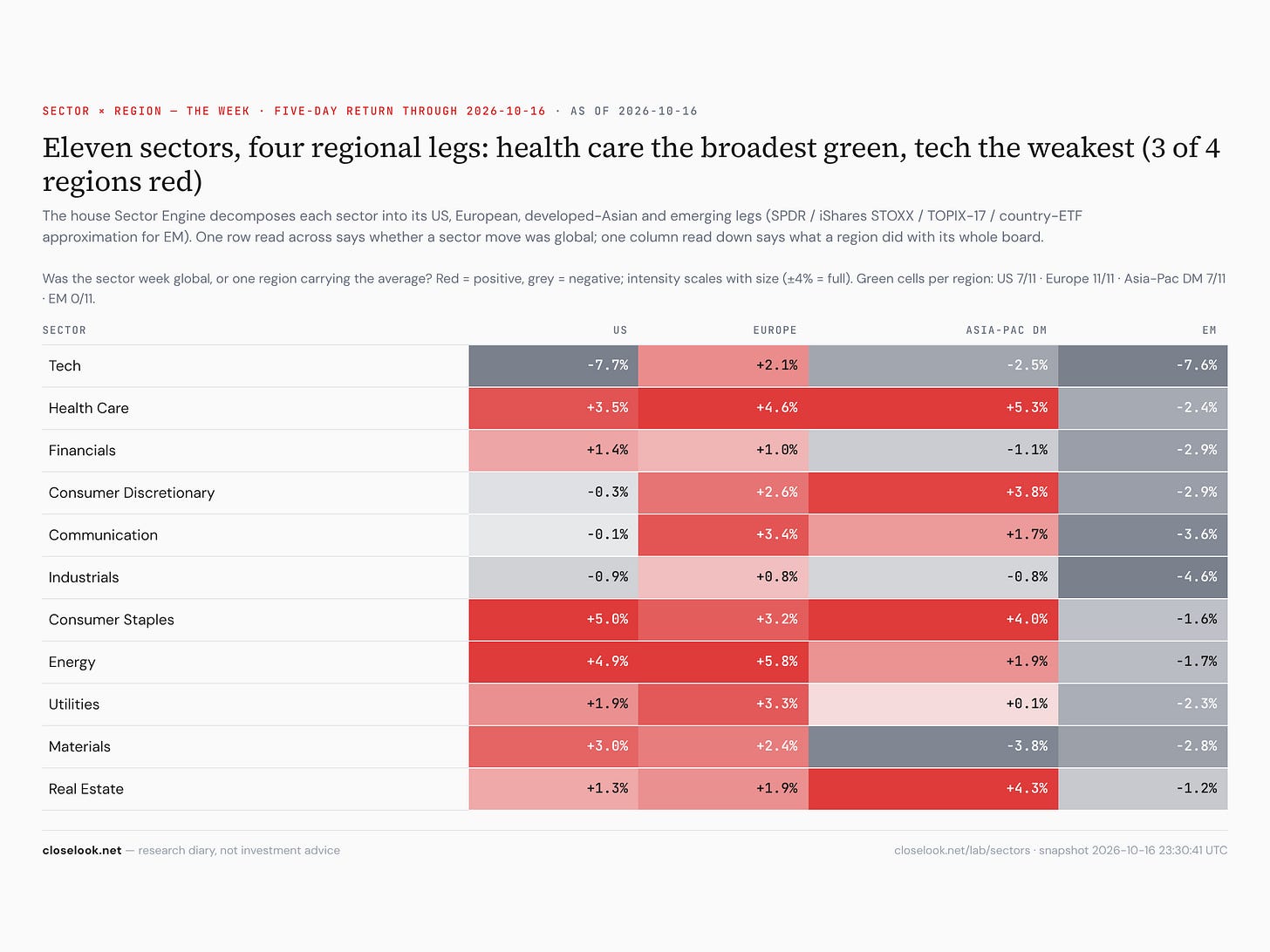
Task: Click the US column header
Action: coord(620,330)
